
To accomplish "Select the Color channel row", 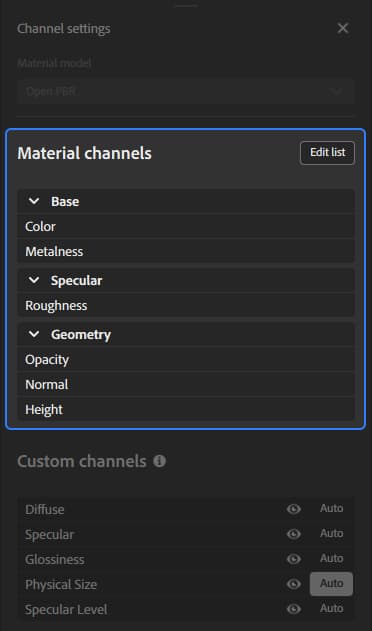I will coord(186,226).
